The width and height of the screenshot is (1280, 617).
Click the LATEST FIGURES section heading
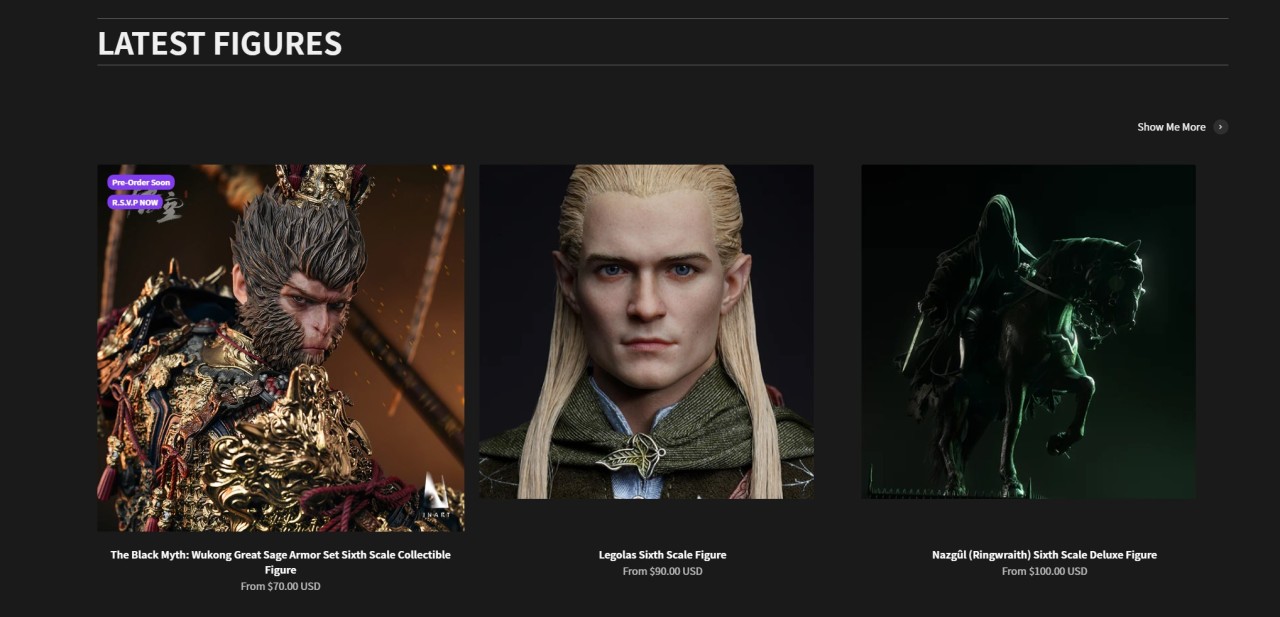220,43
